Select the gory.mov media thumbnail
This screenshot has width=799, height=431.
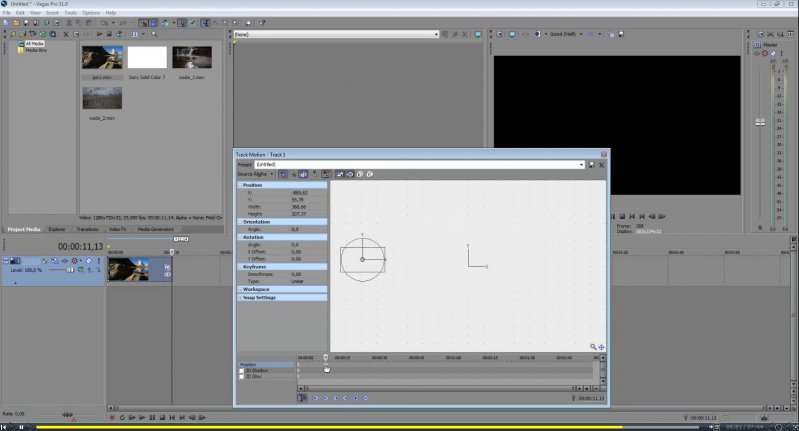[102, 57]
